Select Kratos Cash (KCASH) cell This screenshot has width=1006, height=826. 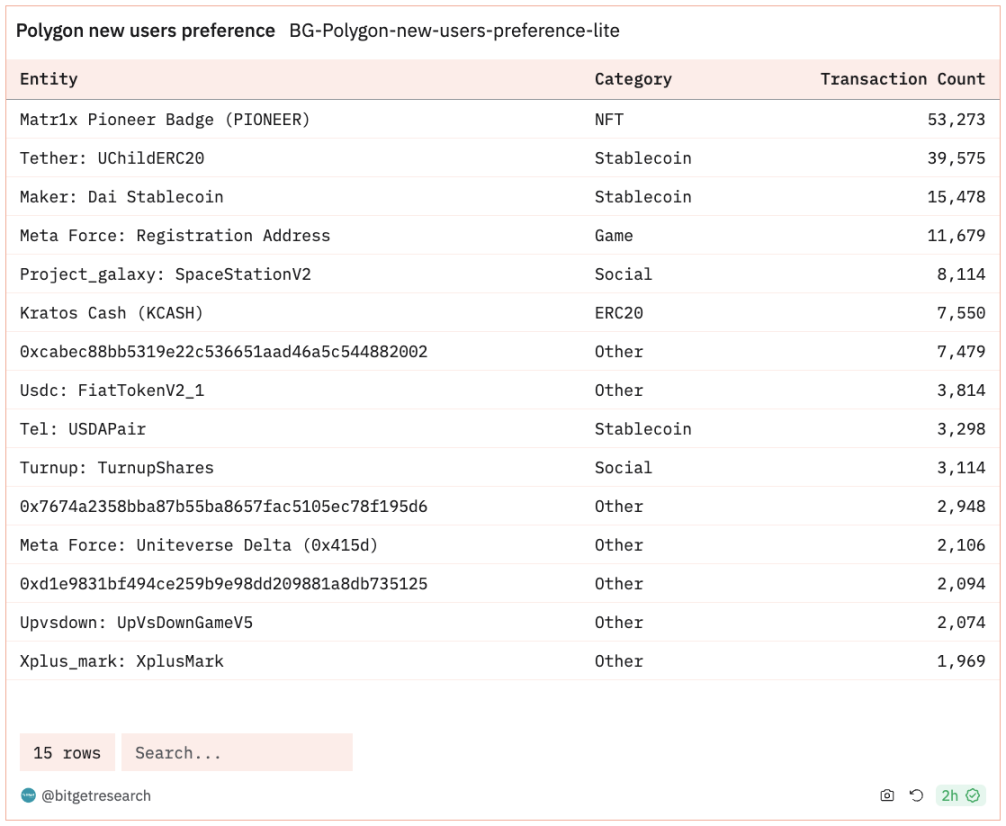click(x=112, y=313)
